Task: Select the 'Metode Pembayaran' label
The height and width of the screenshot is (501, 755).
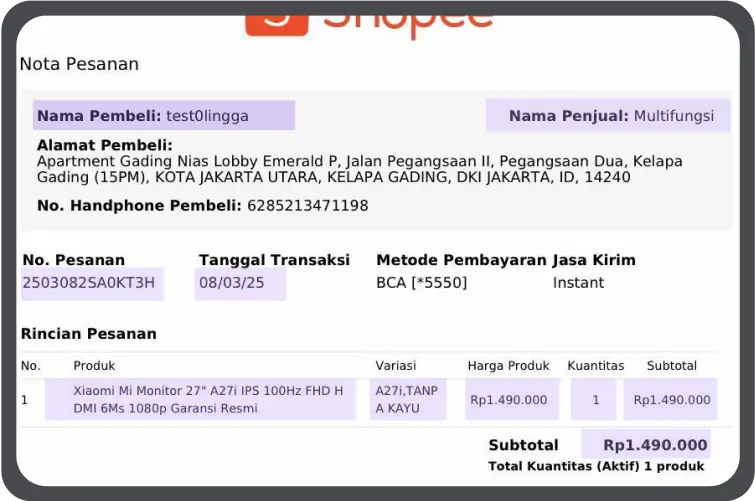Action: click(x=461, y=260)
